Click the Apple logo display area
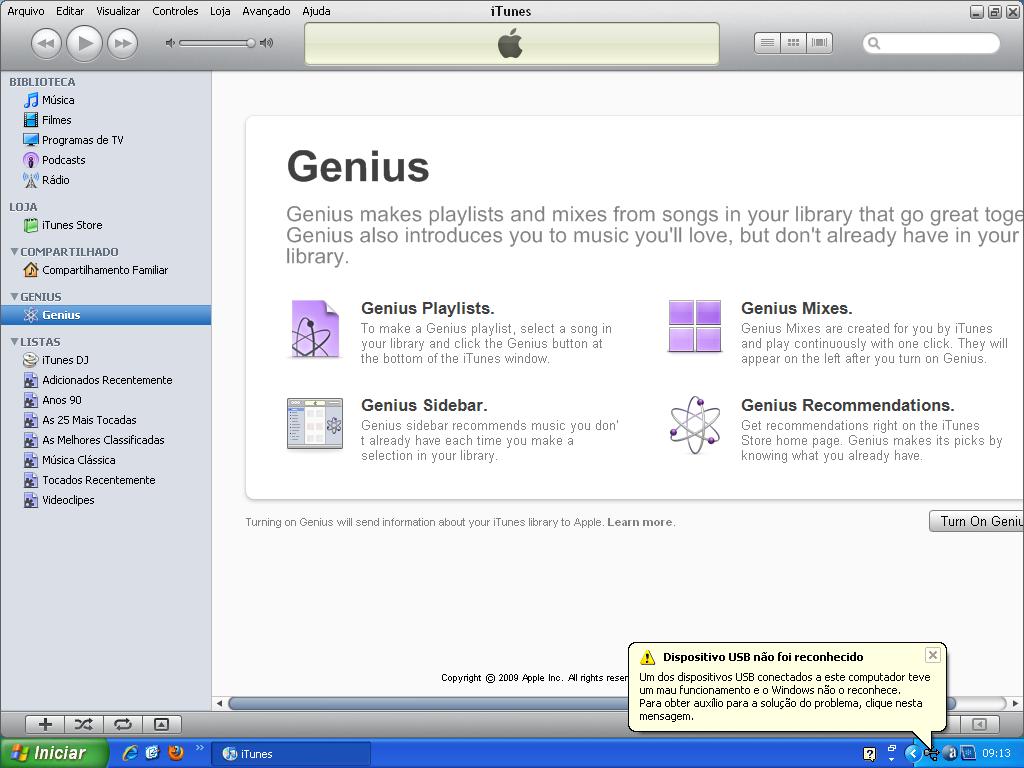 coord(512,44)
